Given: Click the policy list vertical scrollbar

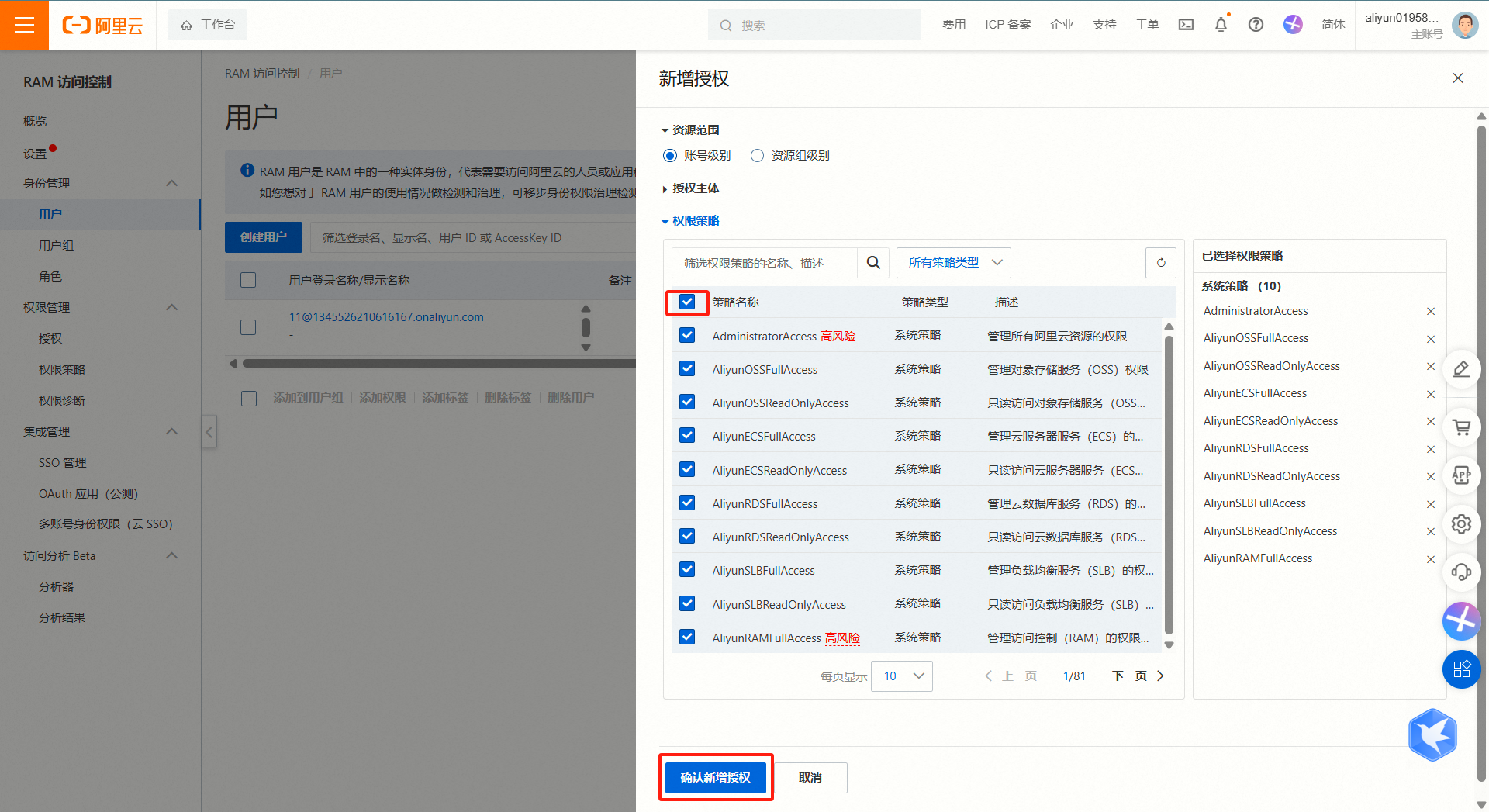Looking at the screenshot, I should point(1169,485).
